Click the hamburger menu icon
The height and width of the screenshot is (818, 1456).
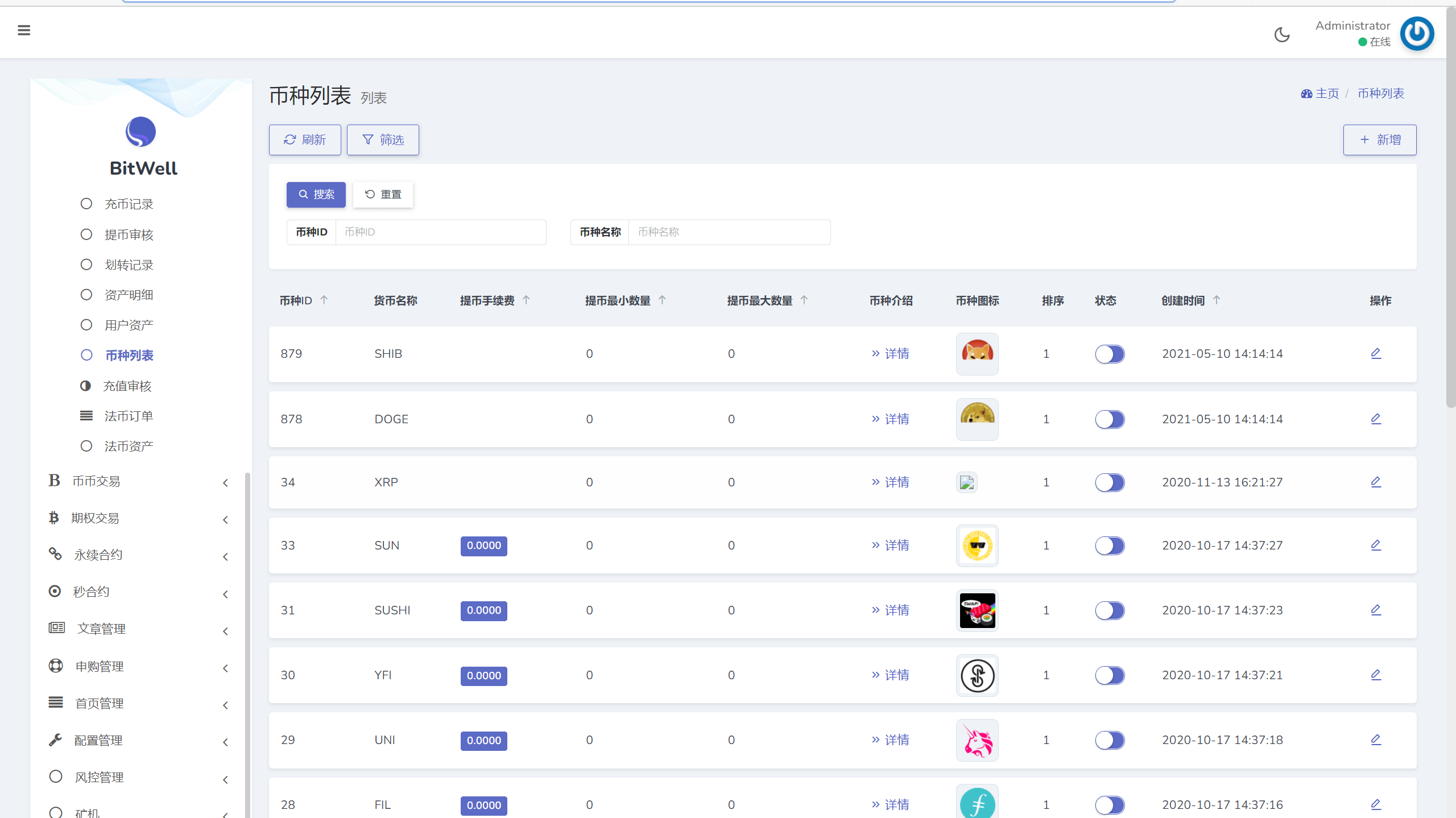coord(24,30)
